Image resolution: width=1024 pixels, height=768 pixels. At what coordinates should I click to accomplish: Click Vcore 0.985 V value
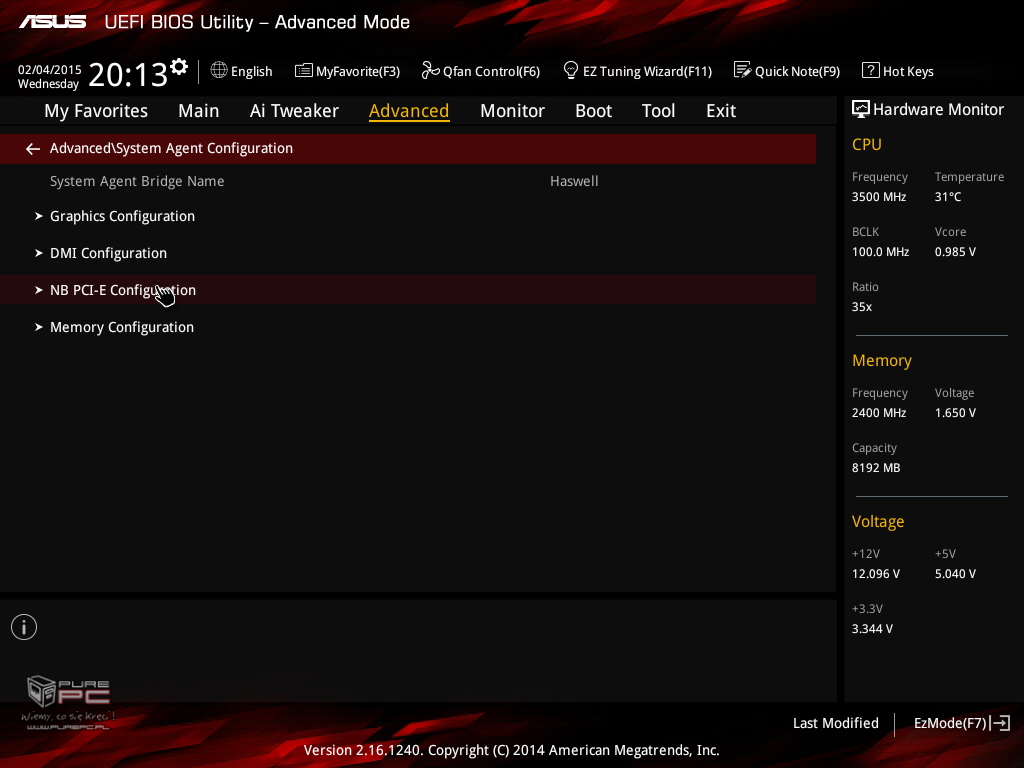tap(955, 251)
